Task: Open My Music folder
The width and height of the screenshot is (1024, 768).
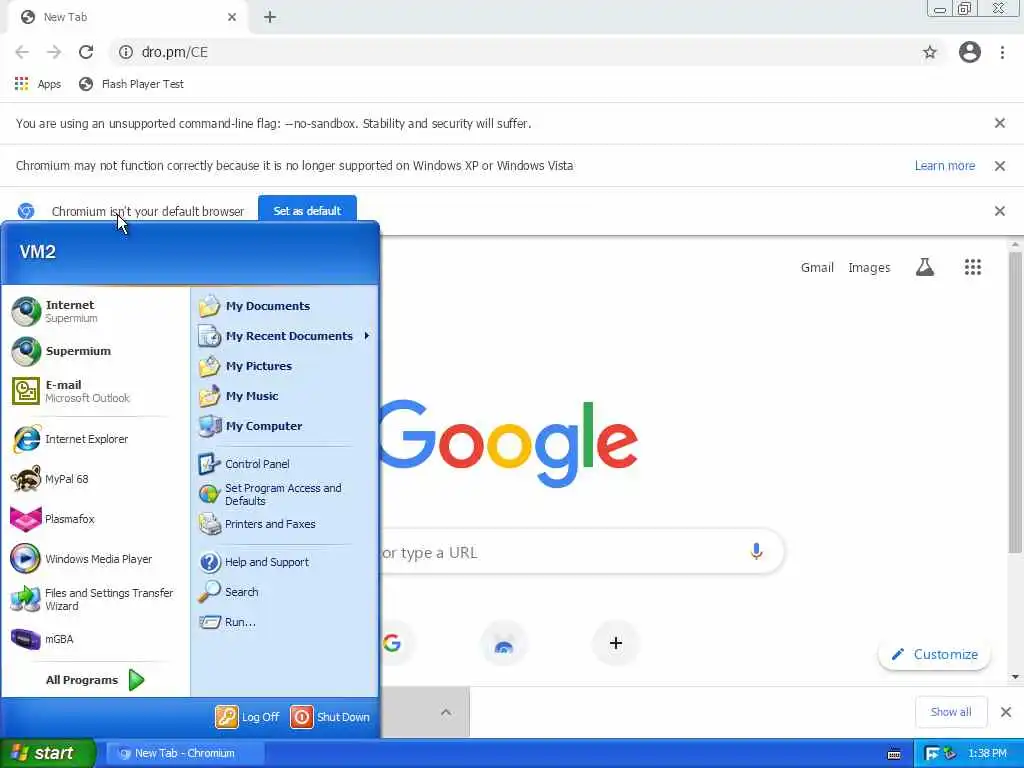Action: click(x=284, y=396)
